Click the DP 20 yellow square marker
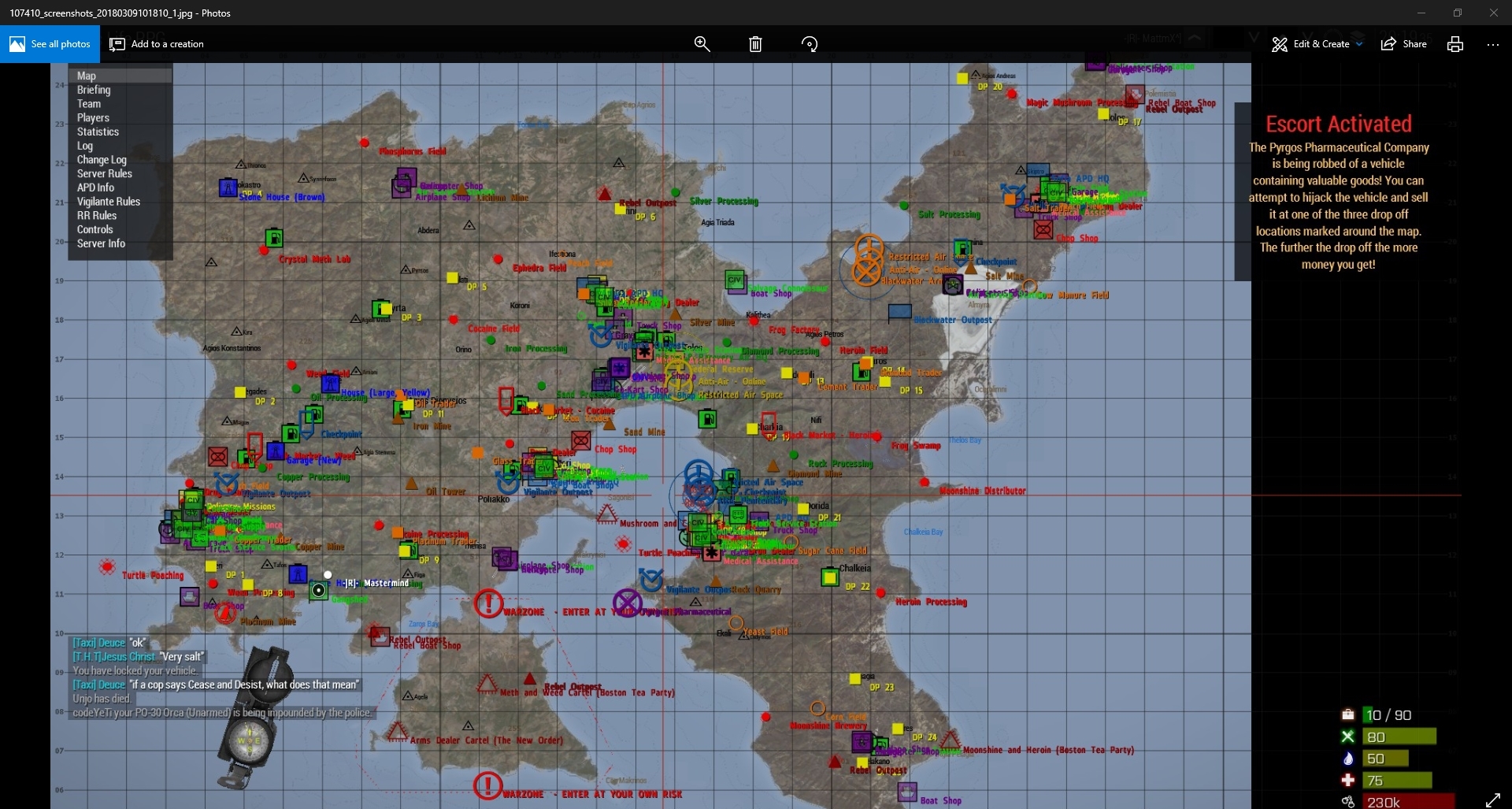 962,79
